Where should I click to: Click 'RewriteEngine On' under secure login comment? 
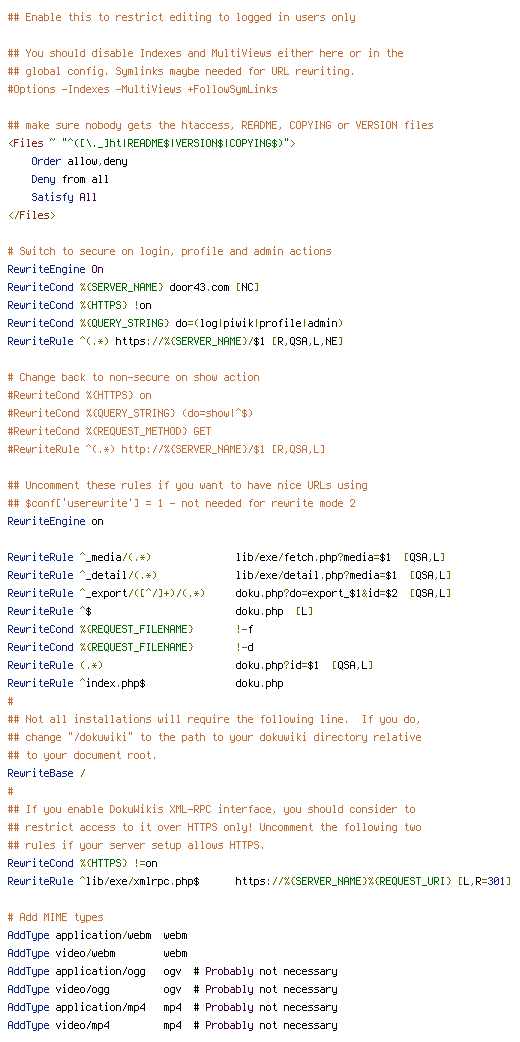[55, 269]
